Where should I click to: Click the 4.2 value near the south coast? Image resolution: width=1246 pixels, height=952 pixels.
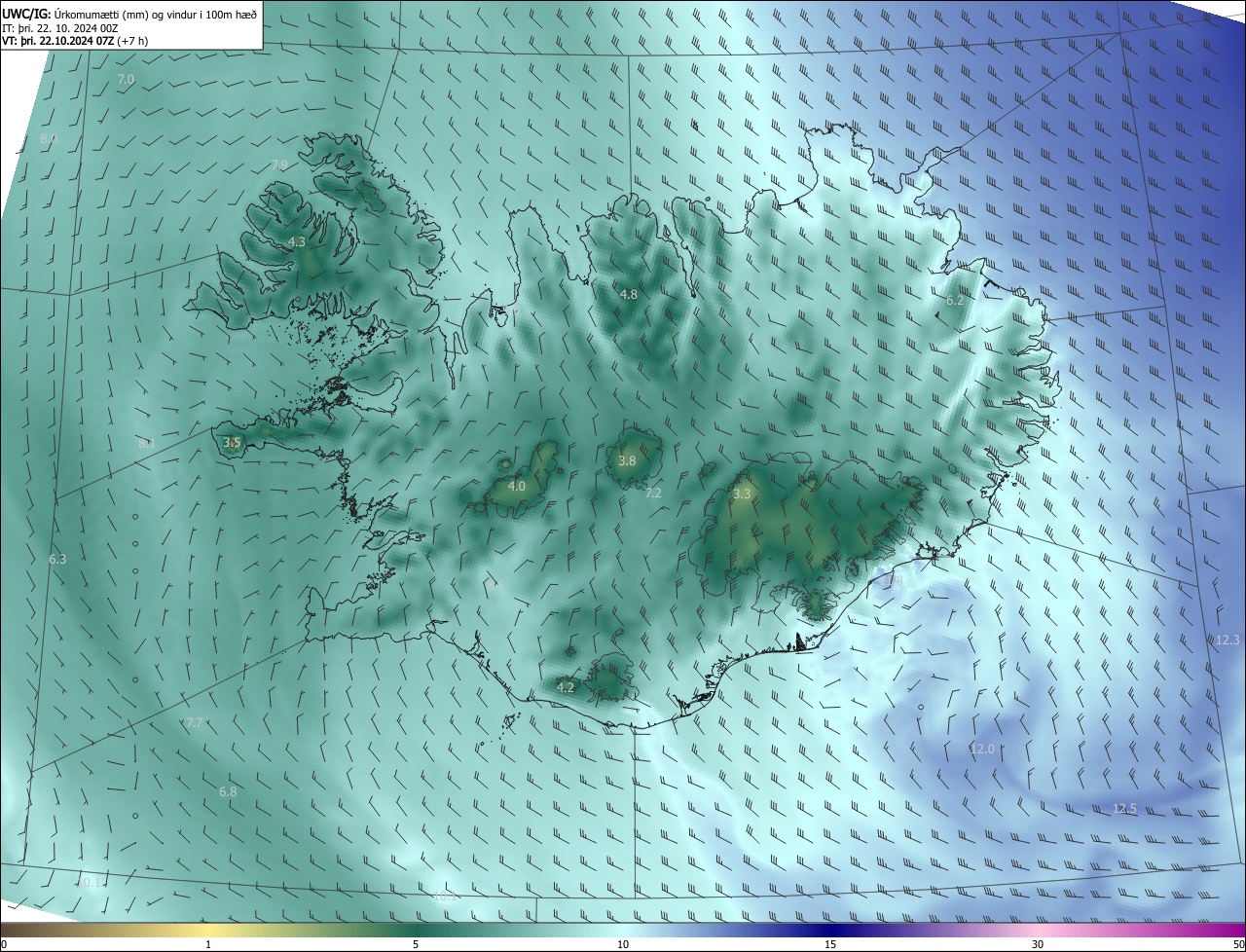pyautogui.click(x=565, y=687)
